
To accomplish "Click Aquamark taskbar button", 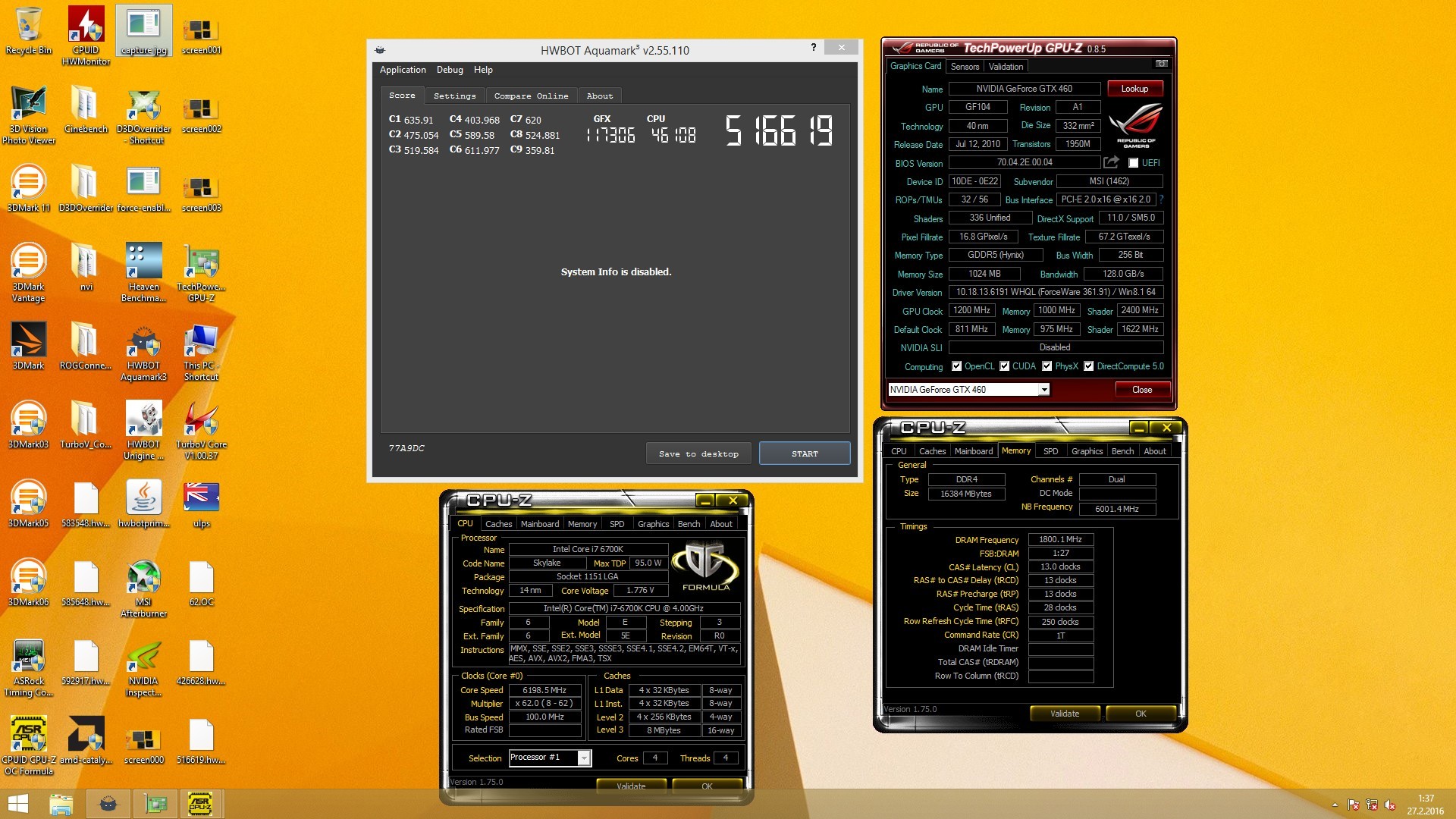I will pyautogui.click(x=108, y=804).
